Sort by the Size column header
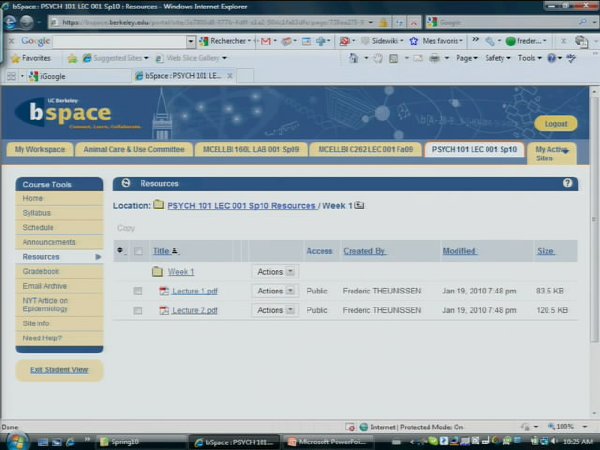The image size is (600, 450). coord(546,251)
